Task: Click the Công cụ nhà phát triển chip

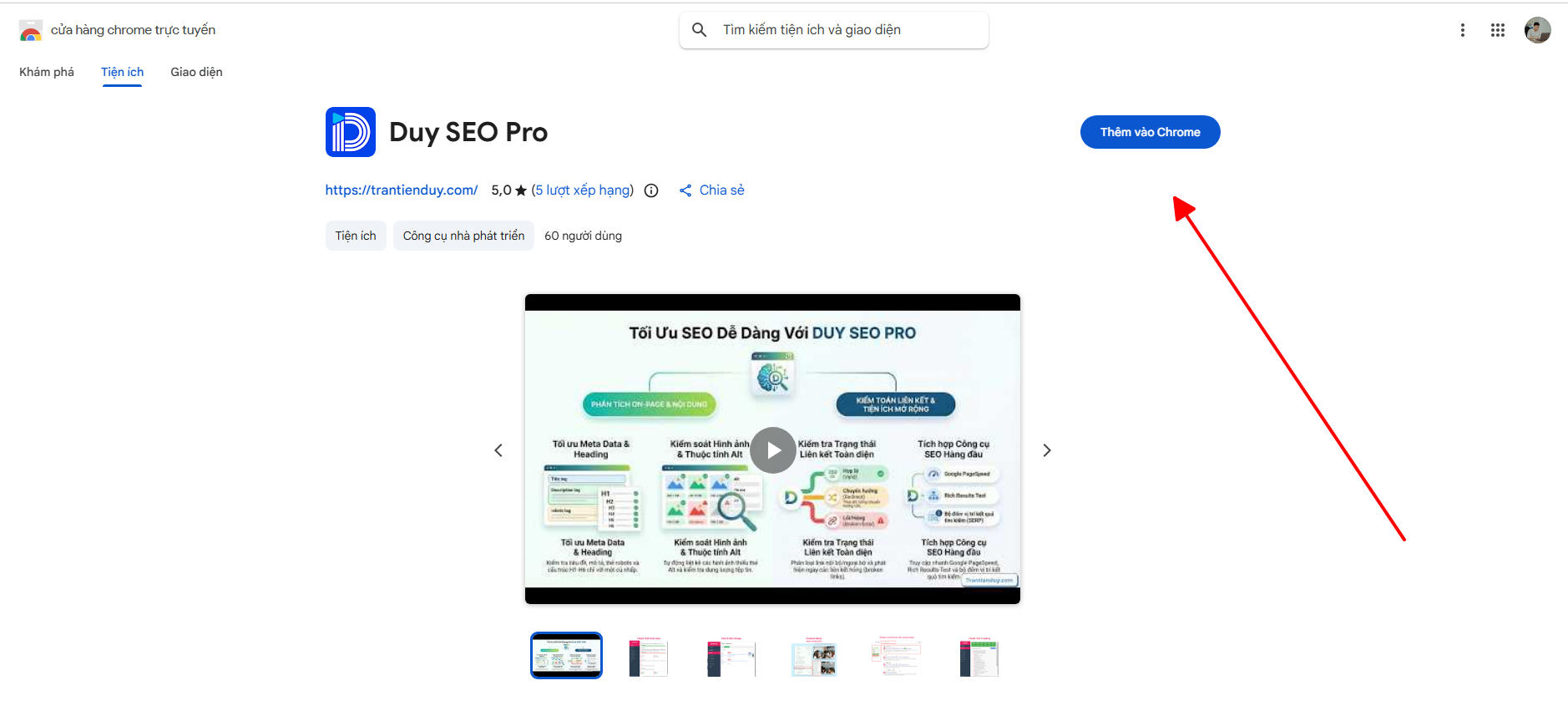Action: click(463, 236)
